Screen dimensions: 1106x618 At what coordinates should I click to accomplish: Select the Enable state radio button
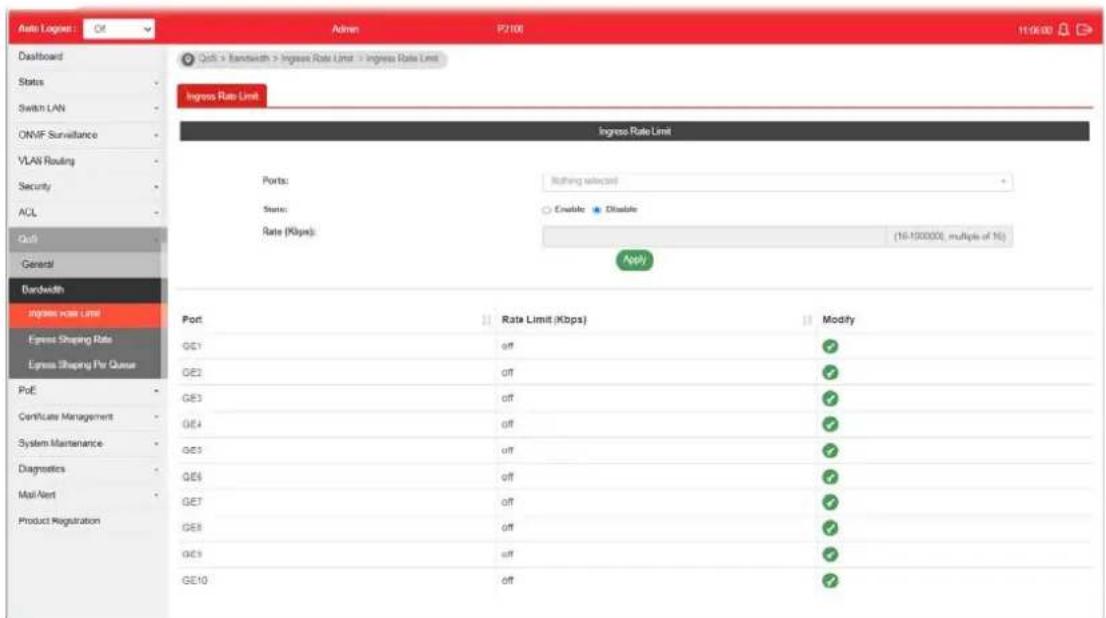547,210
